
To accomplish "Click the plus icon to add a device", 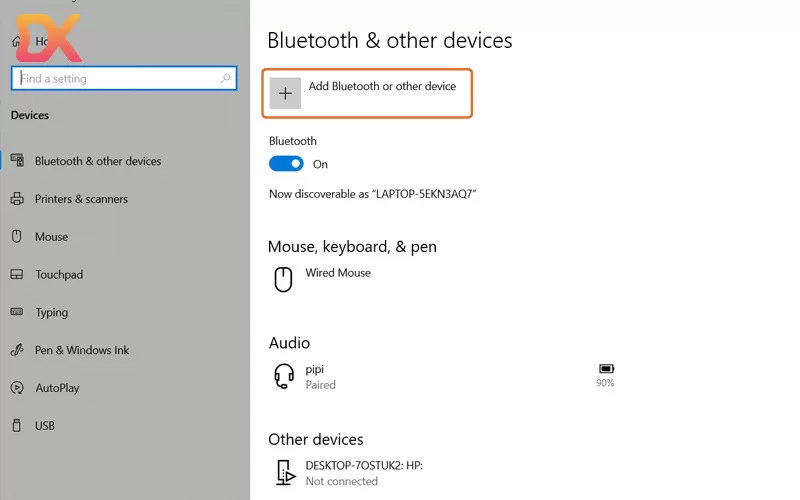I will point(285,93).
